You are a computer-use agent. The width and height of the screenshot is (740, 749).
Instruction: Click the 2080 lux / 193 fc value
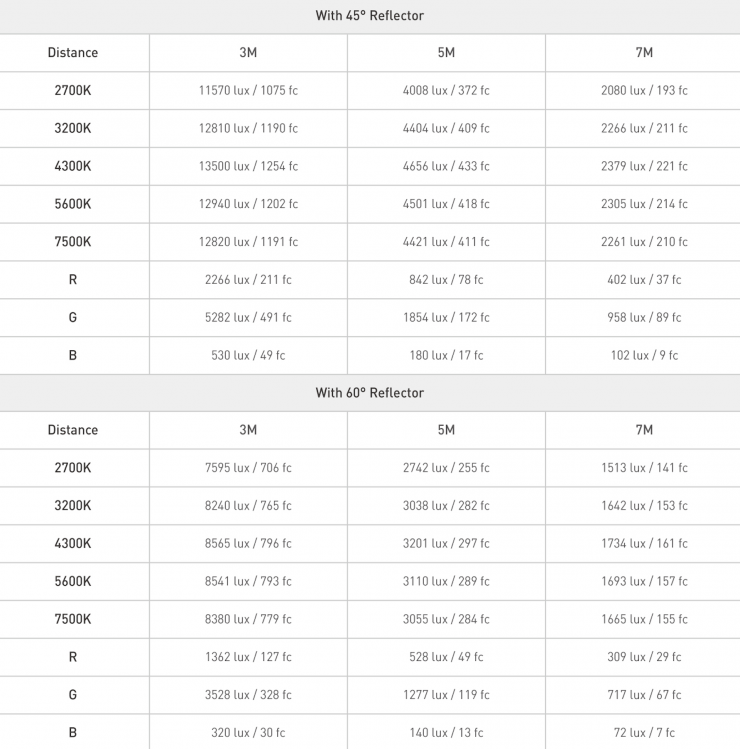644,90
